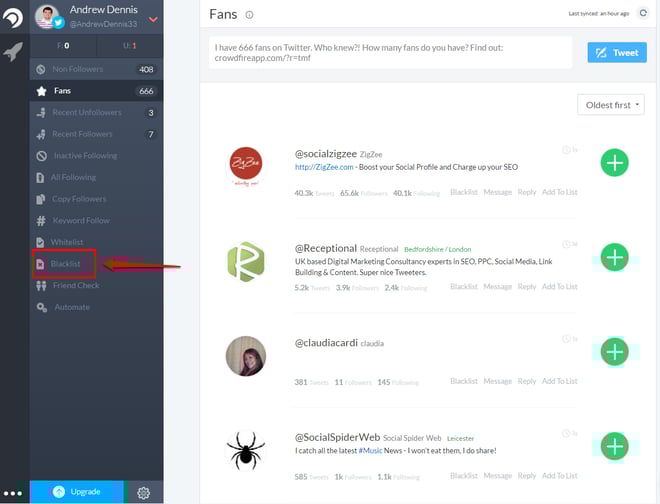Open the Oldest first sort dropdown
This screenshot has height=504, width=660.
(x=611, y=105)
